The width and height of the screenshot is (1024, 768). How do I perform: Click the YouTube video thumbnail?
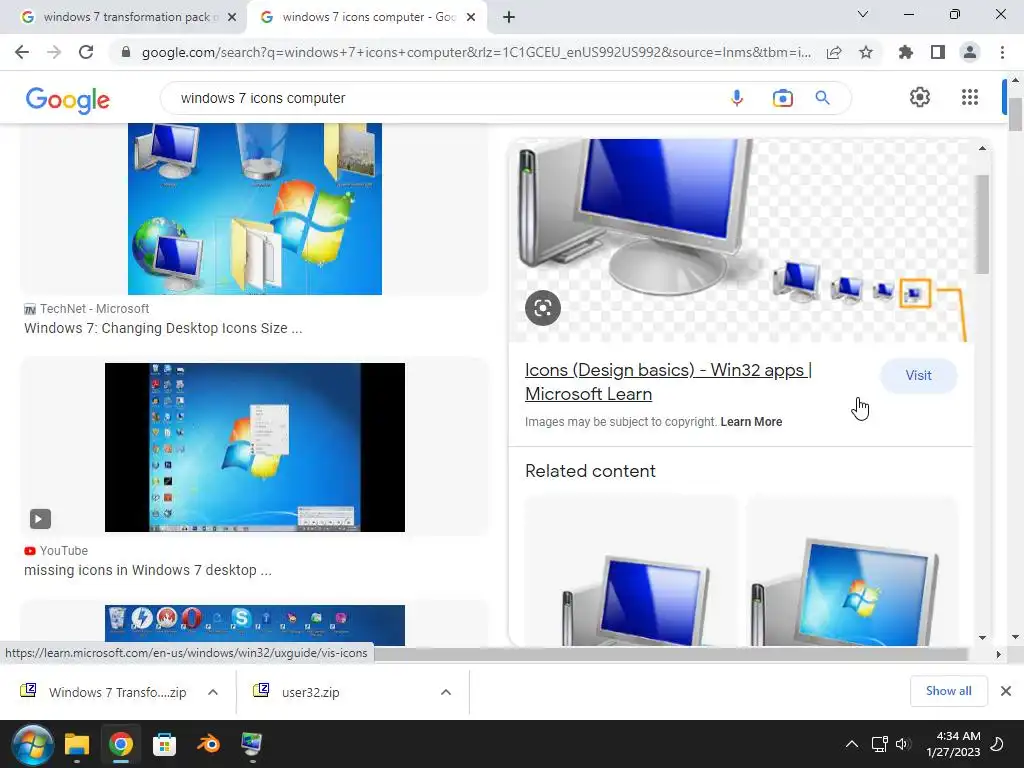[x=255, y=447]
